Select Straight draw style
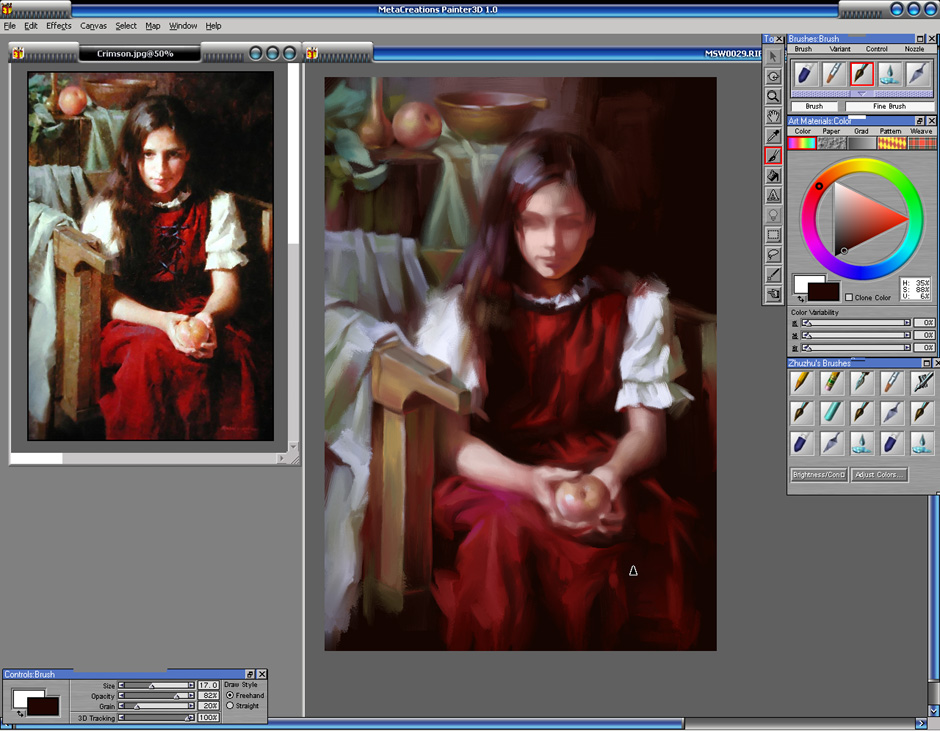The width and height of the screenshot is (940, 731). (230, 706)
